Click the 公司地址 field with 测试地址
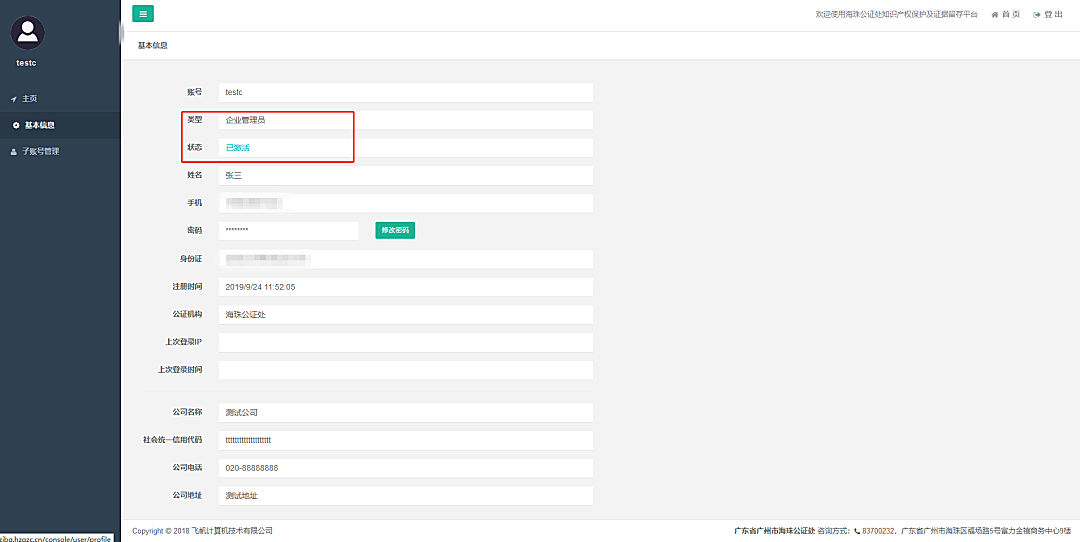Image resolution: width=1080 pixels, height=542 pixels. (x=405, y=495)
